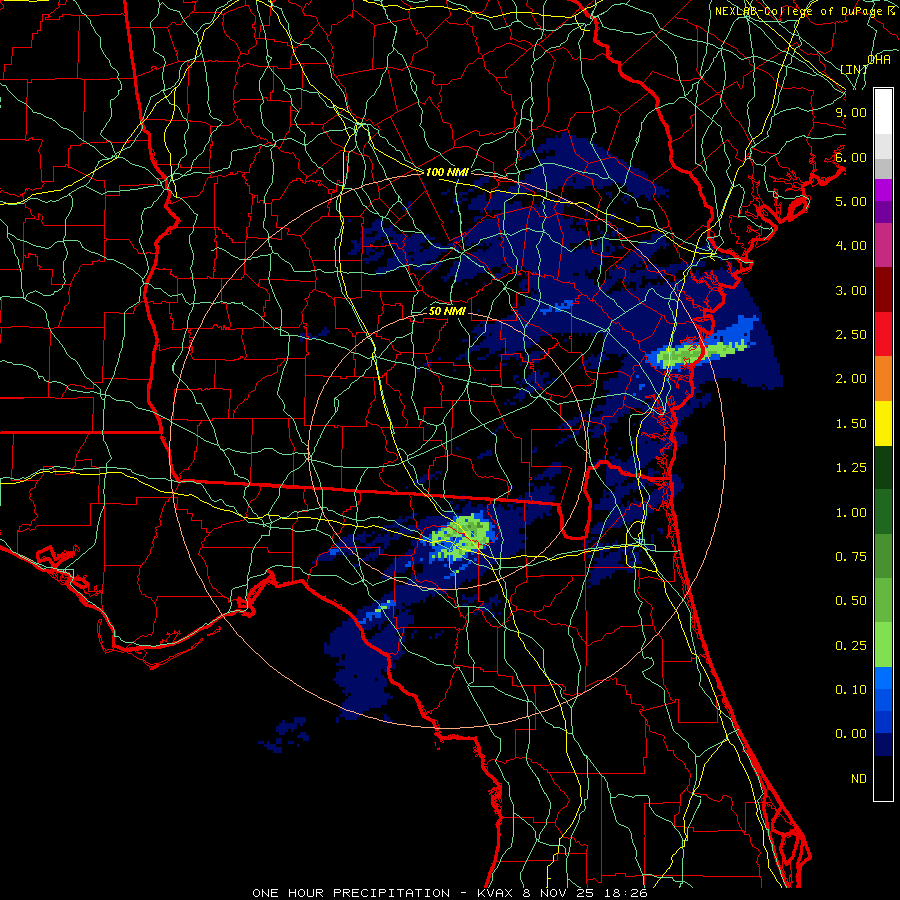Select the 0.50 legend value
900x900 pixels.
point(851,601)
